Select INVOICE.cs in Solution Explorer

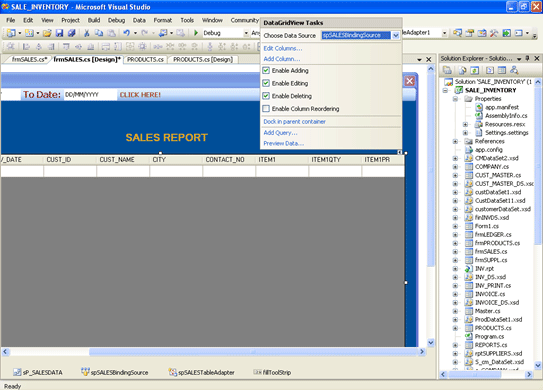coord(490,294)
